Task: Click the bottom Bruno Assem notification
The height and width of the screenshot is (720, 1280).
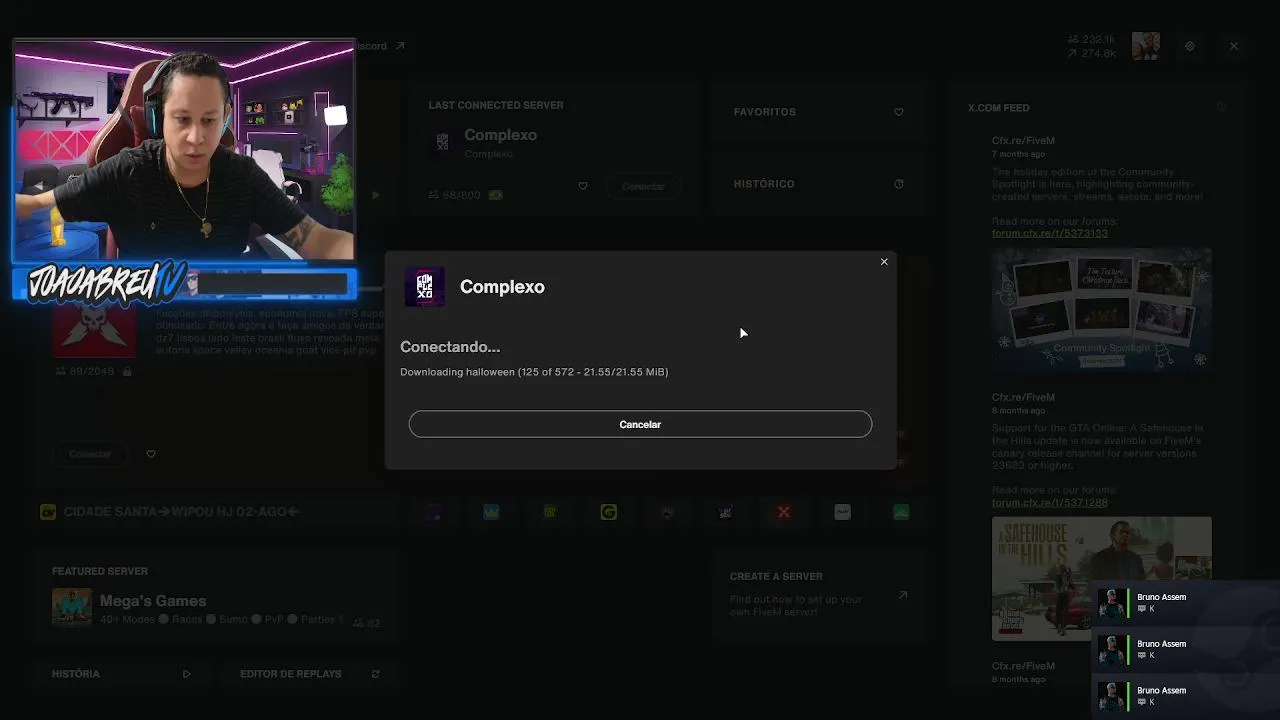Action: [x=1186, y=696]
